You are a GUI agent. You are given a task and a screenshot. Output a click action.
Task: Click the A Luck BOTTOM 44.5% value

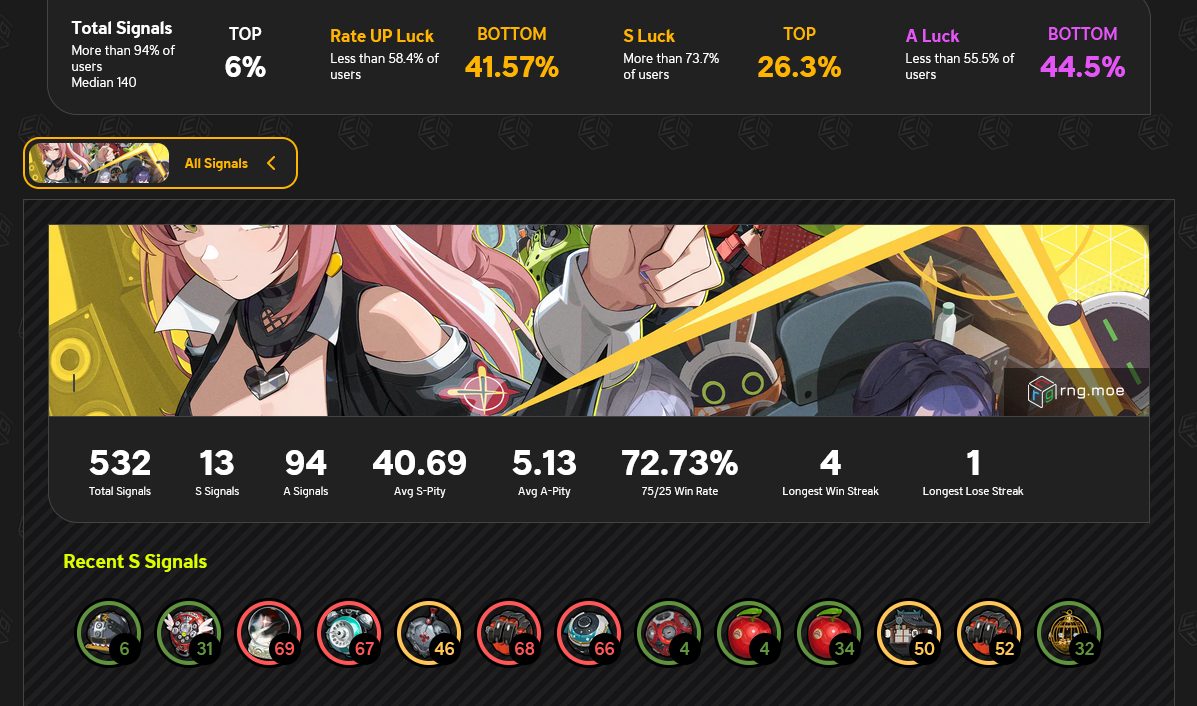(x=1082, y=67)
